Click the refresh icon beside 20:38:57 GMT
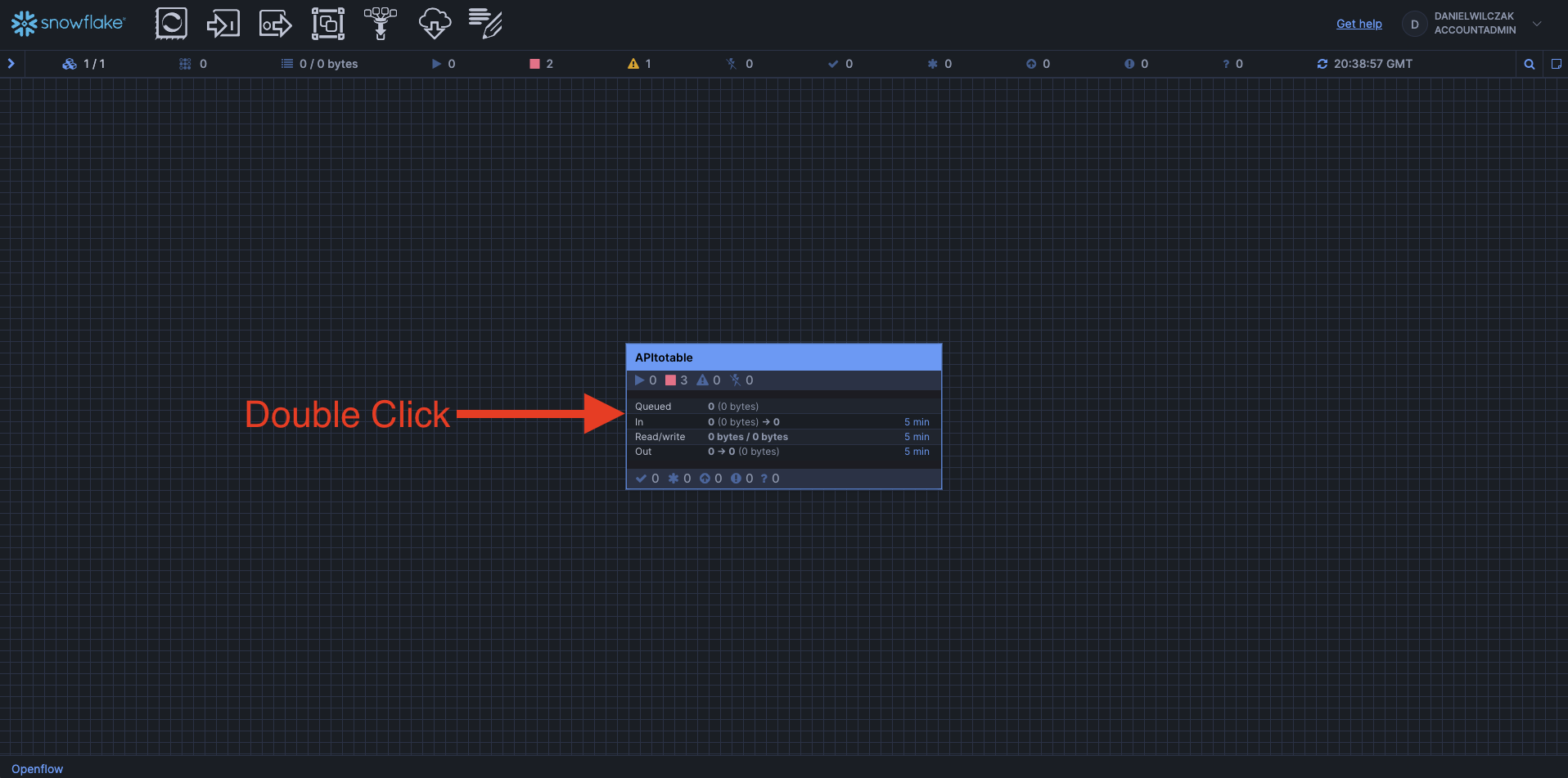The image size is (1568, 778). 1322,64
